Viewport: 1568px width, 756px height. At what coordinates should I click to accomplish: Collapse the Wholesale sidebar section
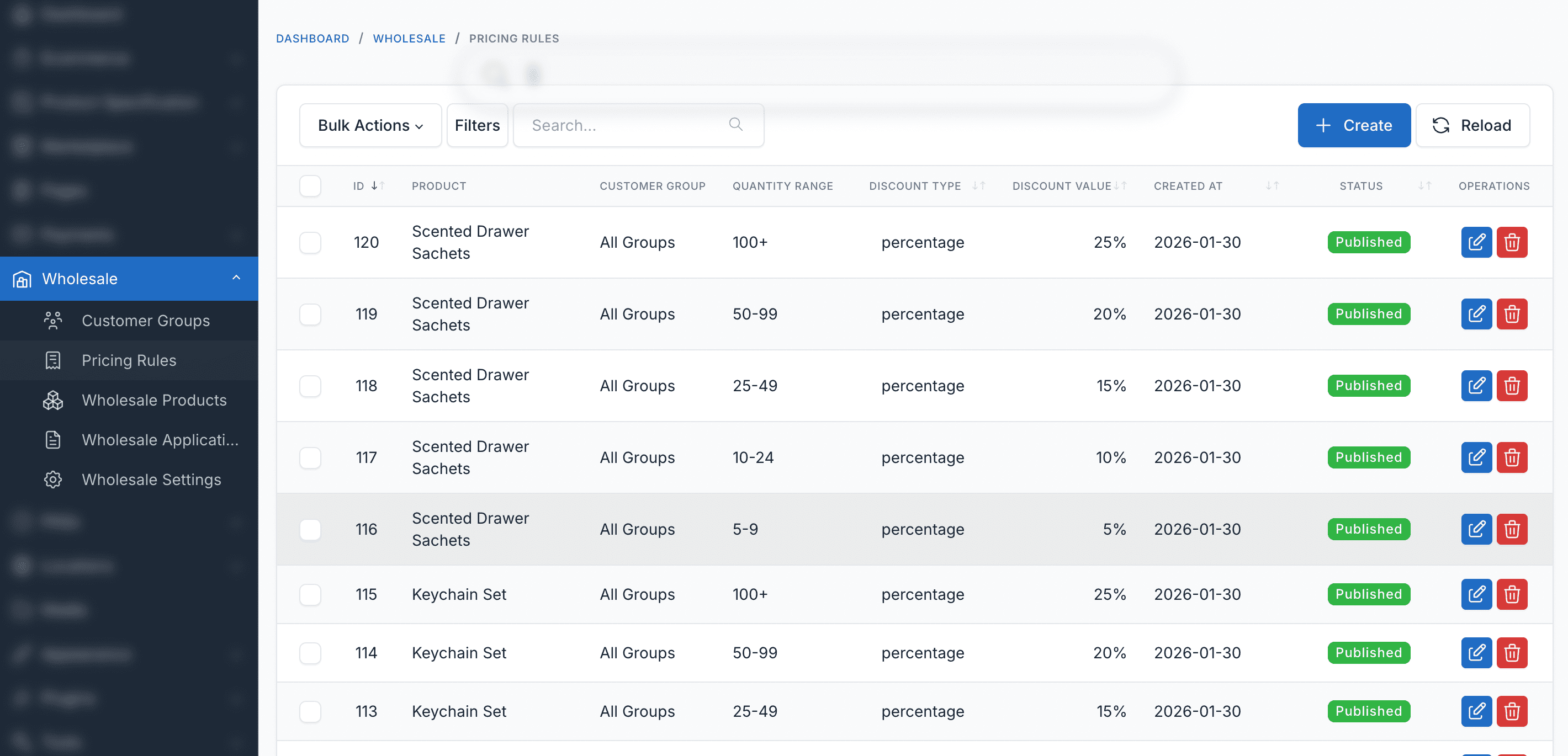(236, 278)
